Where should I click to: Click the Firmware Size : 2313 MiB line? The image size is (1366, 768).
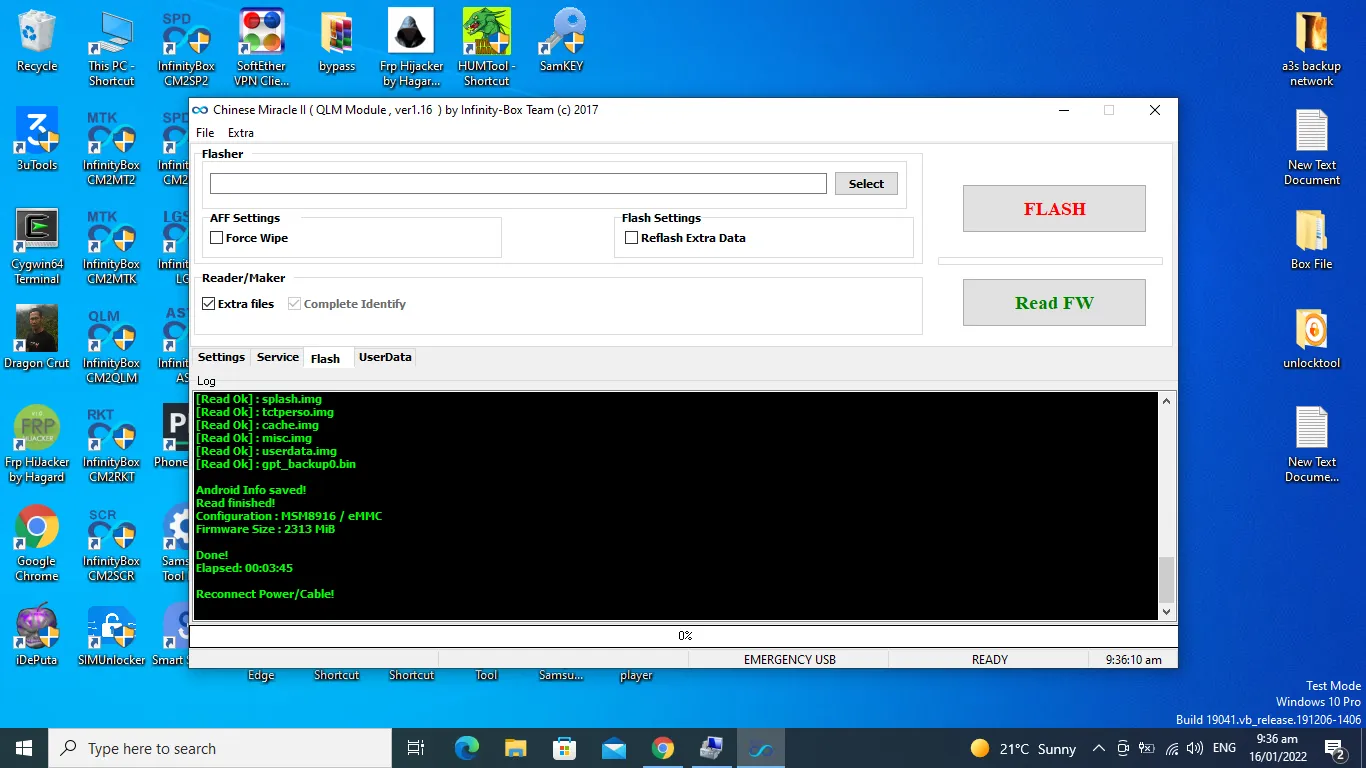tap(265, 529)
